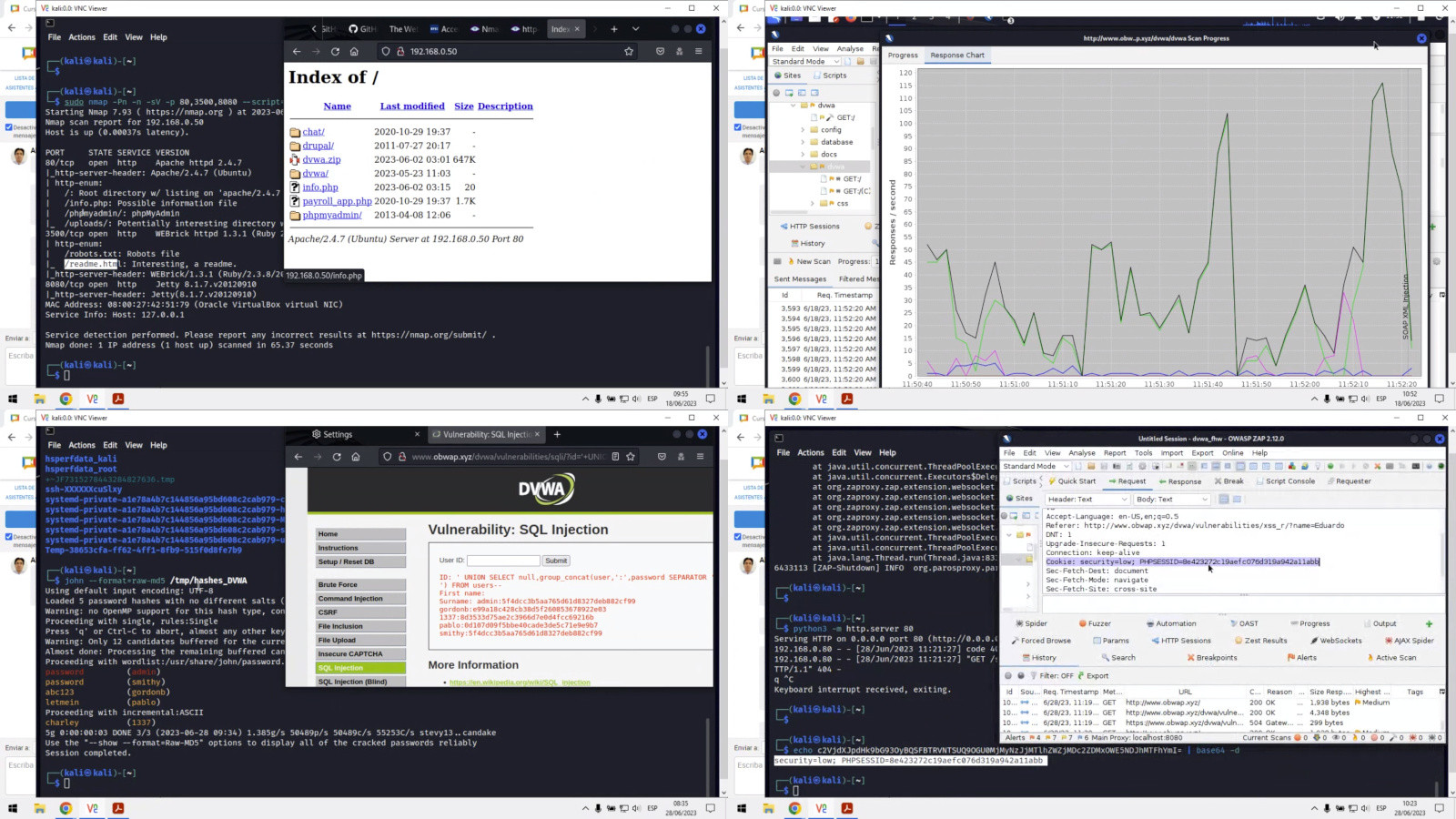Open hamburger menu in the DVWA Firefox window
The width and height of the screenshot is (1456, 819).
700,457
